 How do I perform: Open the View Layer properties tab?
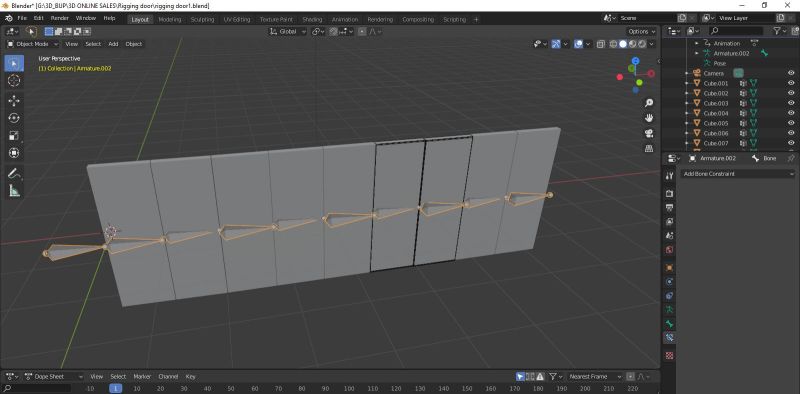click(x=669, y=221)
